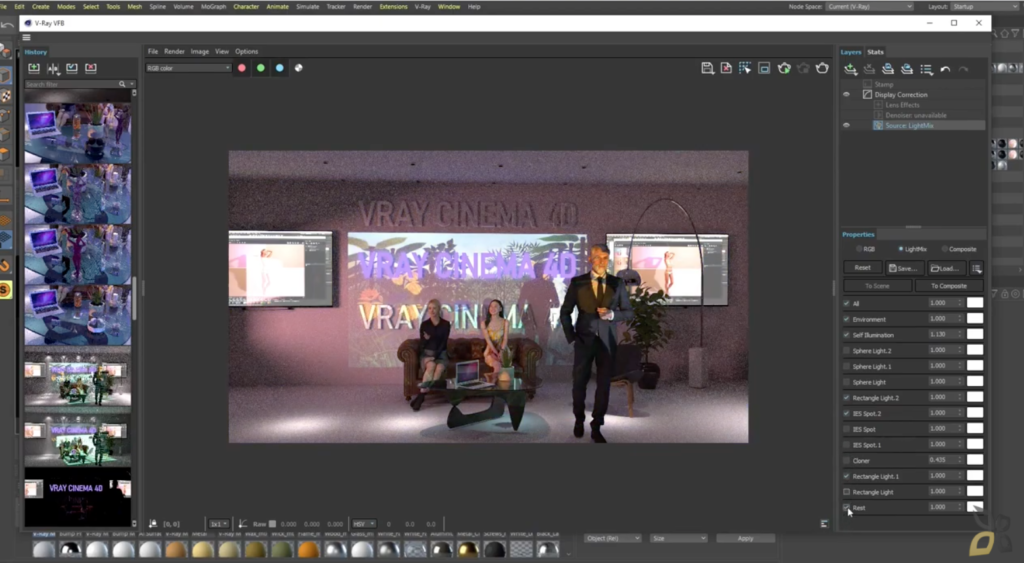The width and height of the screenshot is (1024, 563).
Task: Open the history search filter dropdown arrow
Action: [131, 84]
